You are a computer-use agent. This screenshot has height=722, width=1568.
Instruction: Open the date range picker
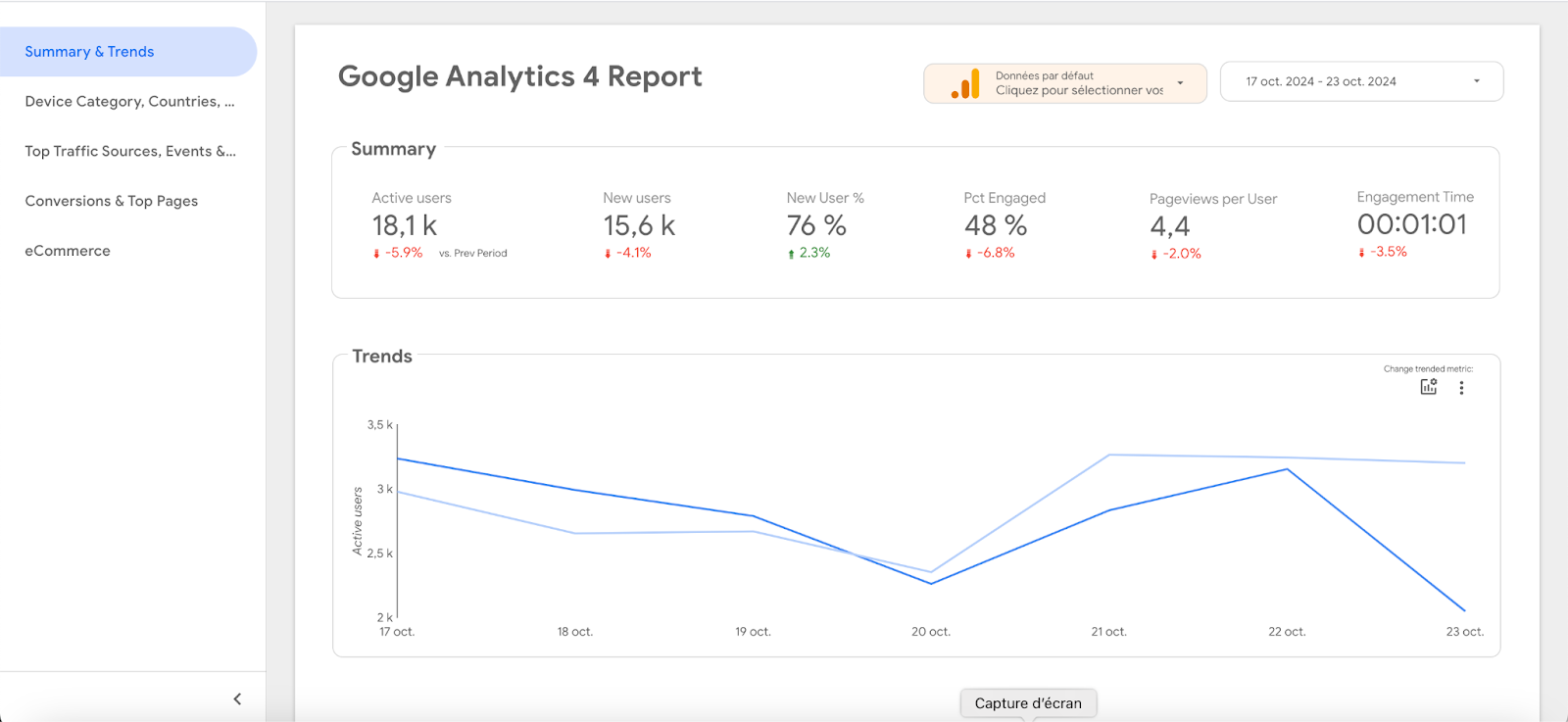point(1361,81)
